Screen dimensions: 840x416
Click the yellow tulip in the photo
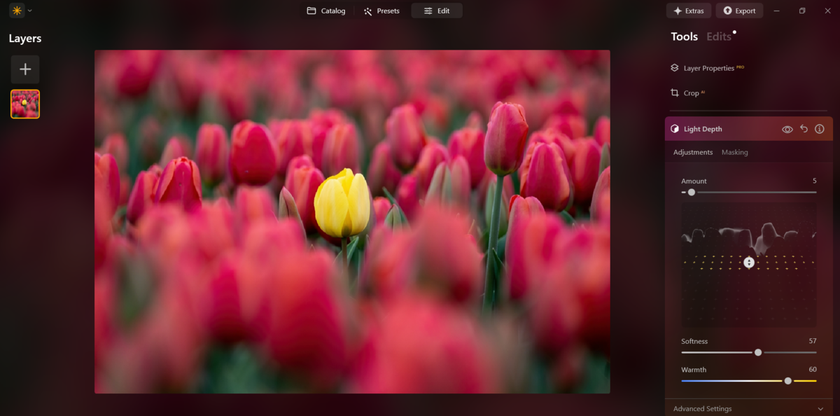coord(343,203)
